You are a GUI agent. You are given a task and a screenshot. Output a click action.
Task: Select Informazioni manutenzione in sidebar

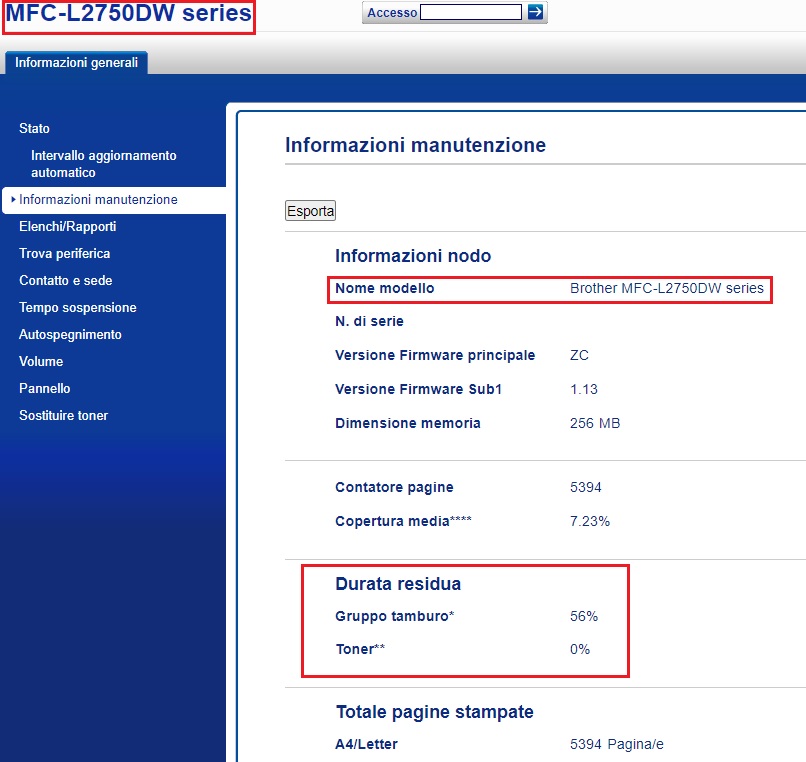(x=98, y=199)
